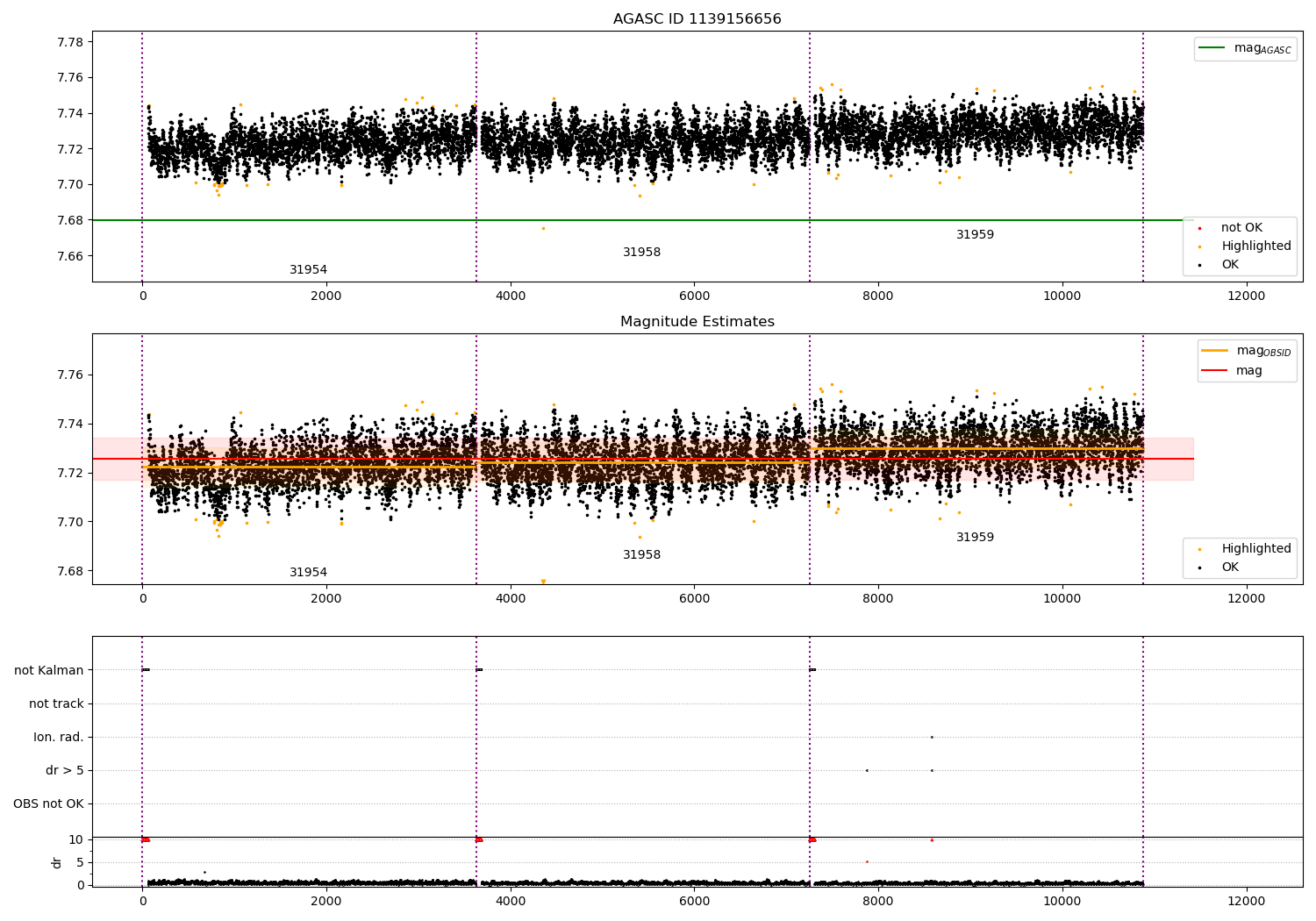Screen dimensions: 1316x921
Task: Click obsid label 31959 in the top plot
Action: [975, 235]
